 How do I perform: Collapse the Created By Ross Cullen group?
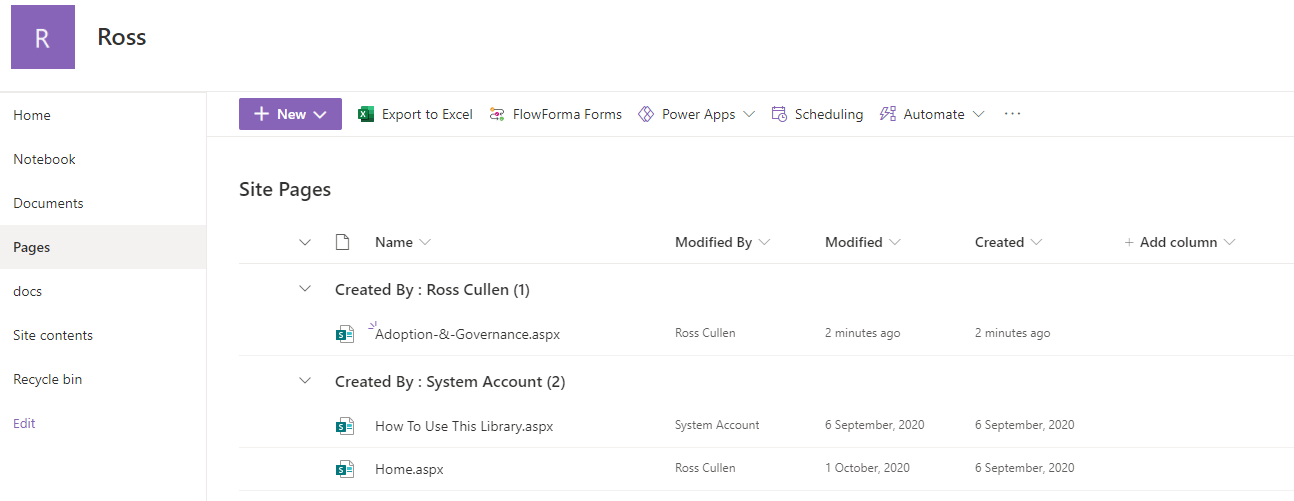point(305,289)
